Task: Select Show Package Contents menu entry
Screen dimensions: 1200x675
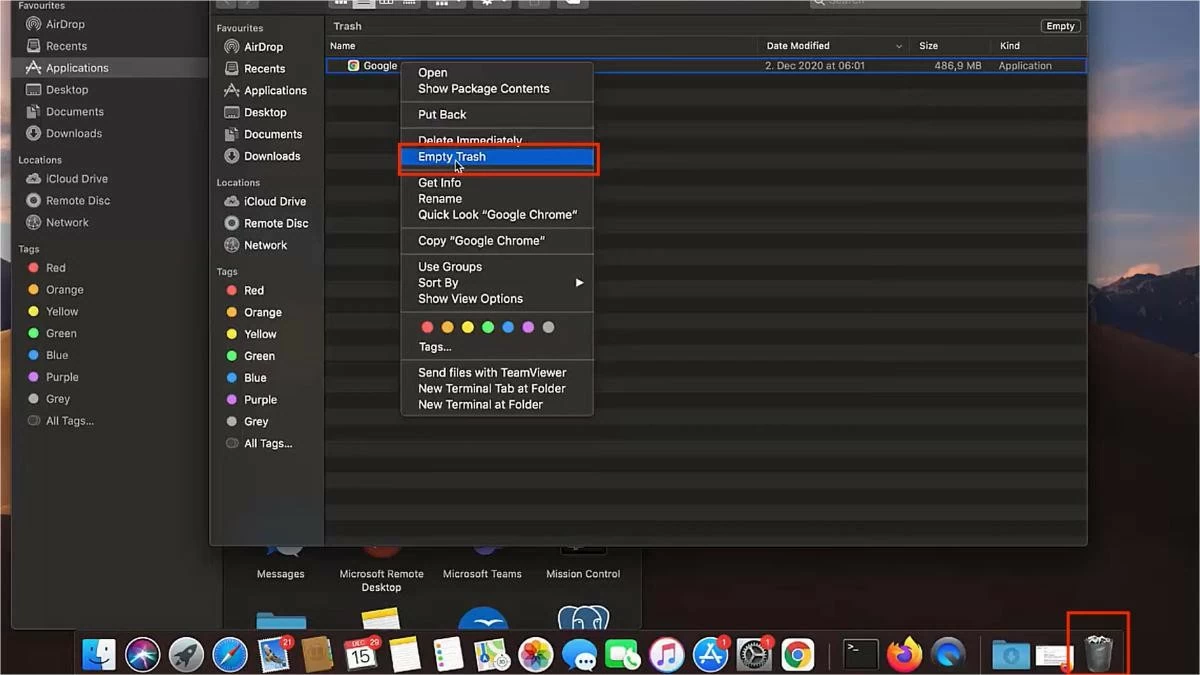Action: [483, 89]
